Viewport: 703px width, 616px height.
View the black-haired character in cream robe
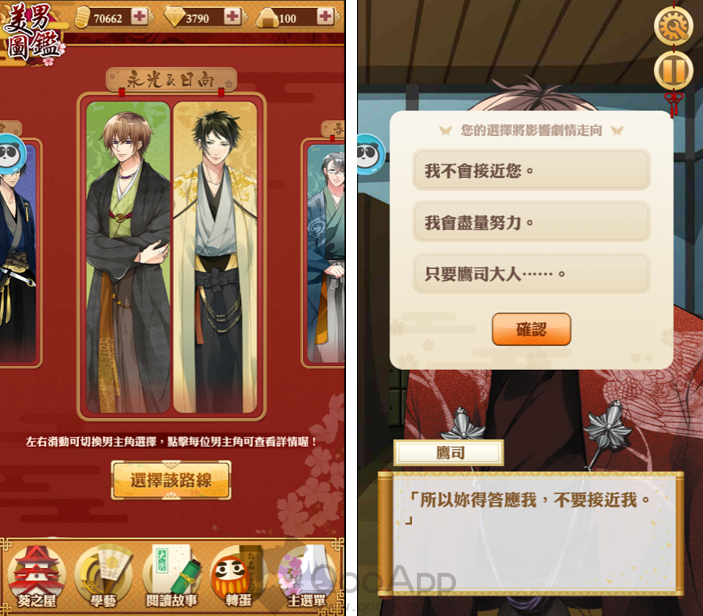215,257
